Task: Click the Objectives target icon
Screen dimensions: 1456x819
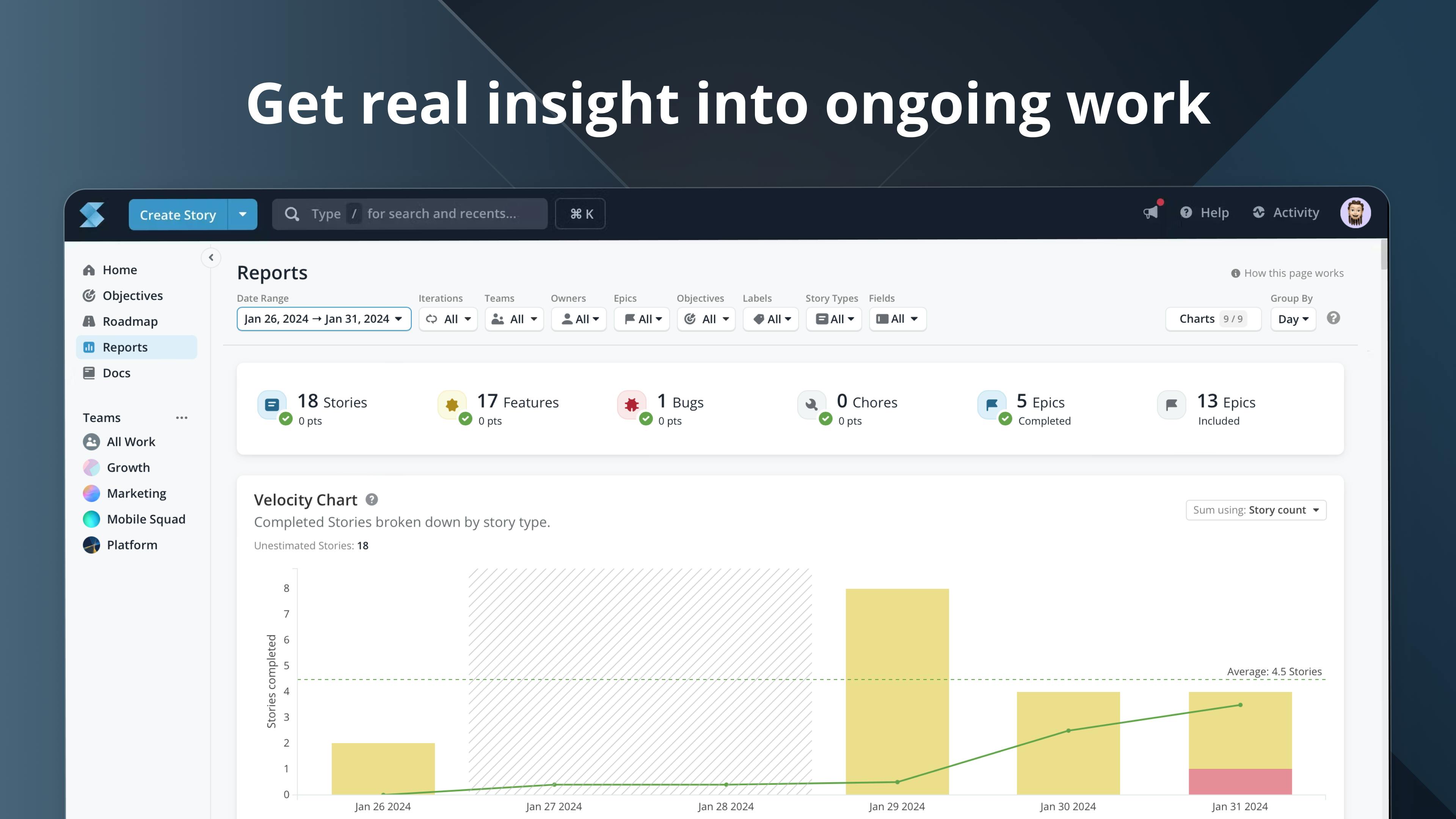Action: (x=89, y=296)
